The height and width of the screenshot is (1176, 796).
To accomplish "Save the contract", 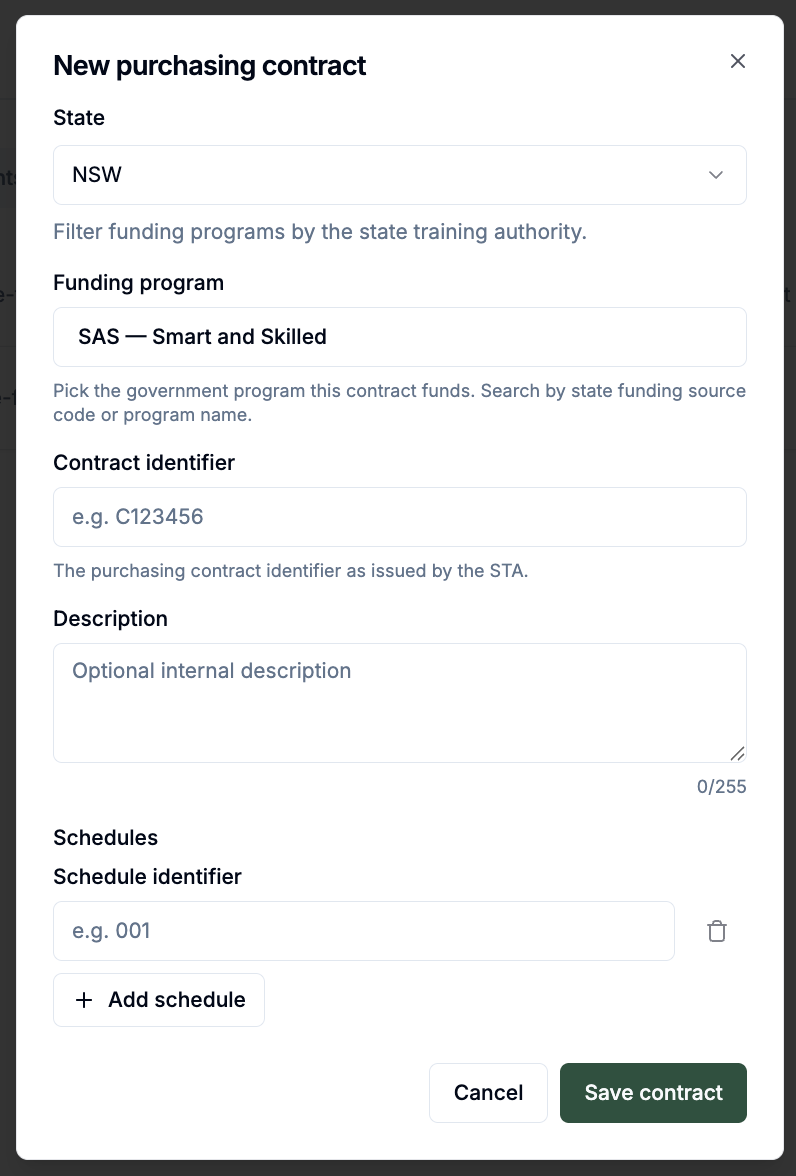I will pos(653,1093).
